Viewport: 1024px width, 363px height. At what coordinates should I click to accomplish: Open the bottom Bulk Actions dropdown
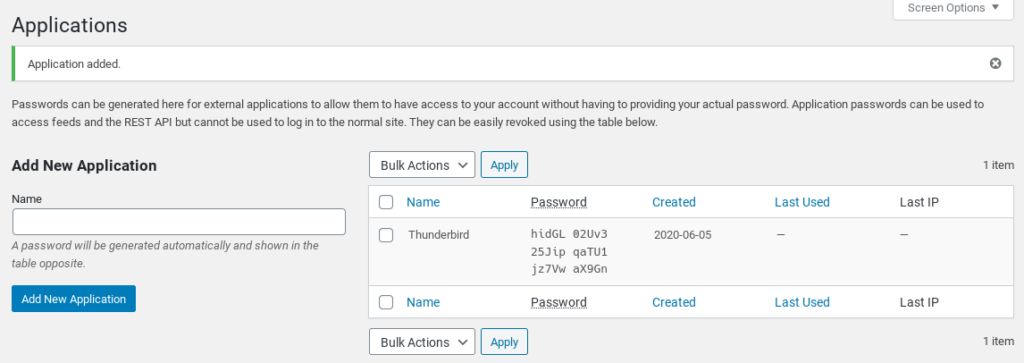click(422, 342)
